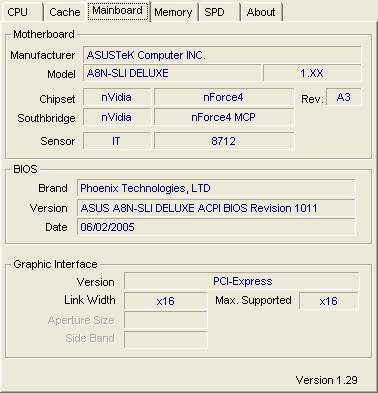This screenshot has width=378, height=393.
Task: Click the Date label in BIOS
Action: pyautogui.click(x=56, y=227)
